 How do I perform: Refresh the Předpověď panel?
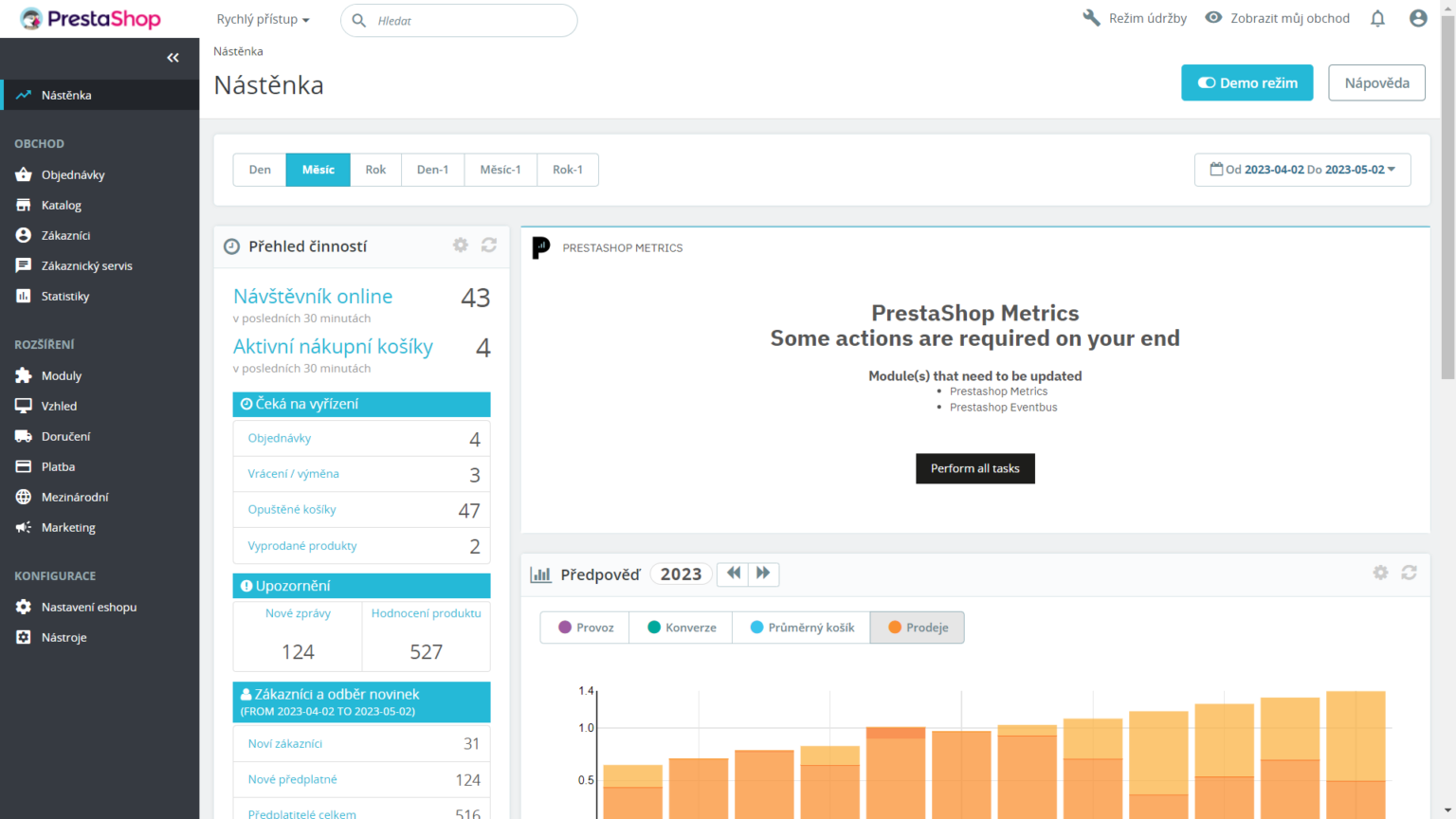[x=1410, y=573]
